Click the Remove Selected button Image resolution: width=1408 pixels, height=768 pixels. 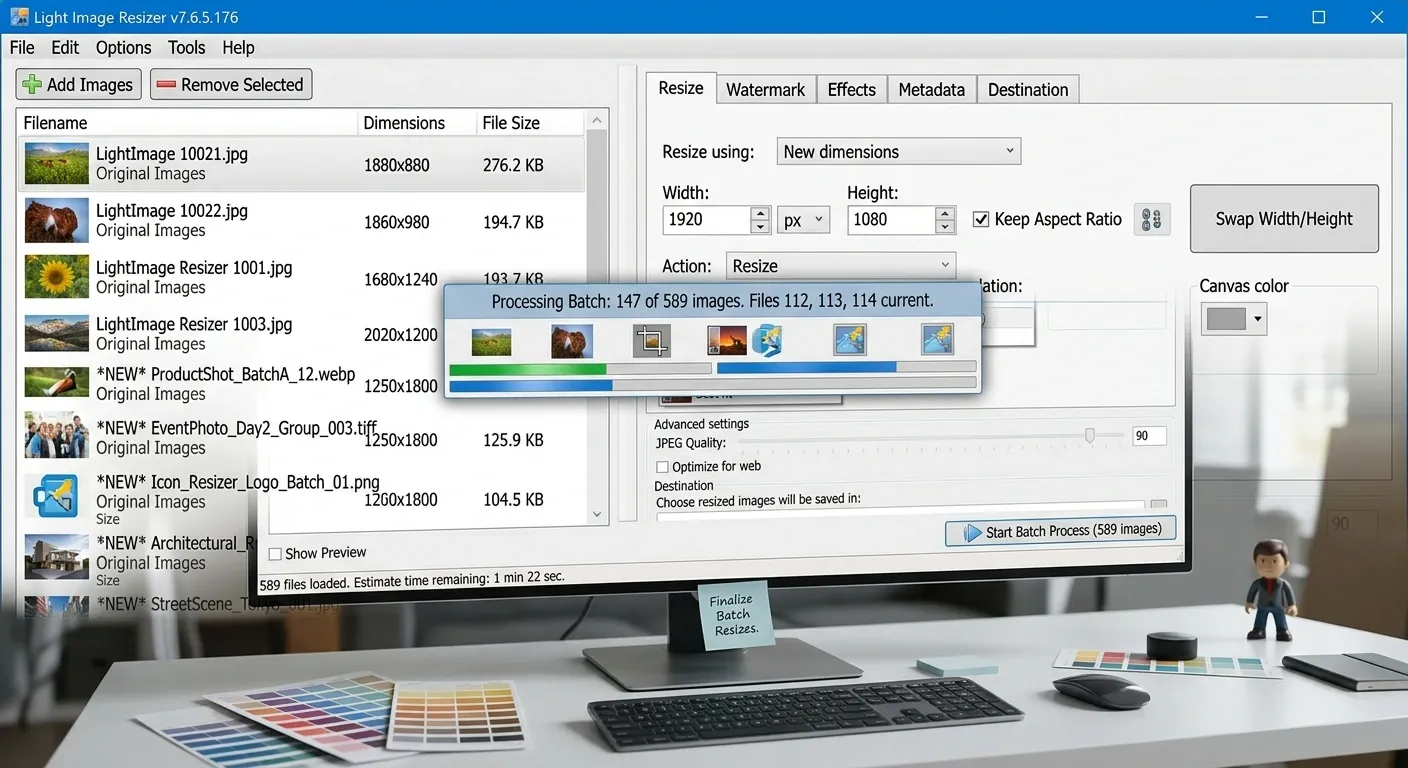click(231, 85)
